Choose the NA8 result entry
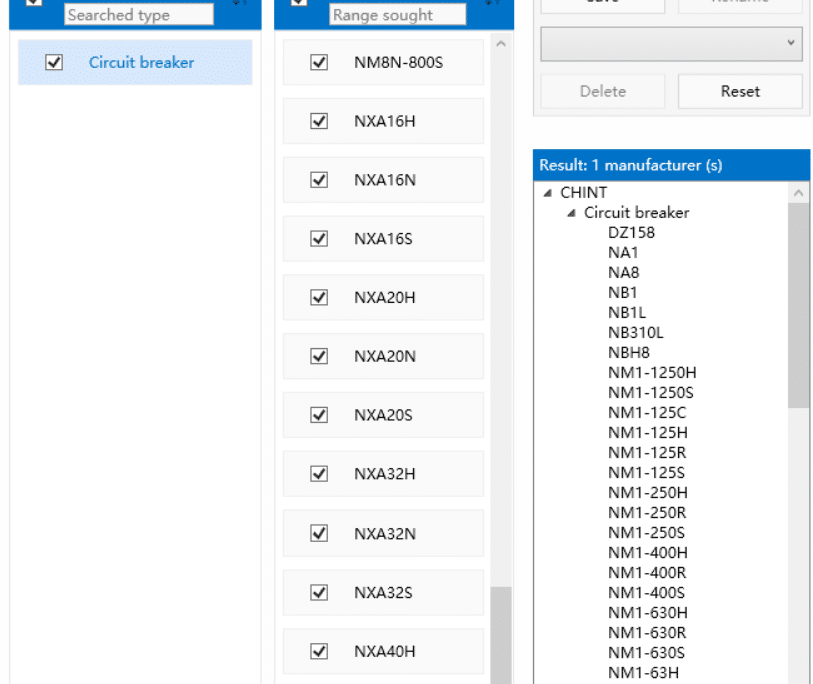Screen dimensions: 813x684 tap(623, 272)
